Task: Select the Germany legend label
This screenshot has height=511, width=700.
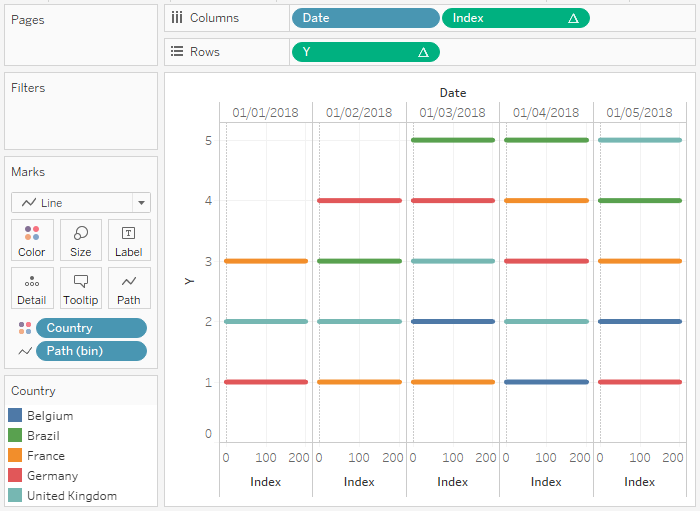Action: click(53, 476)
